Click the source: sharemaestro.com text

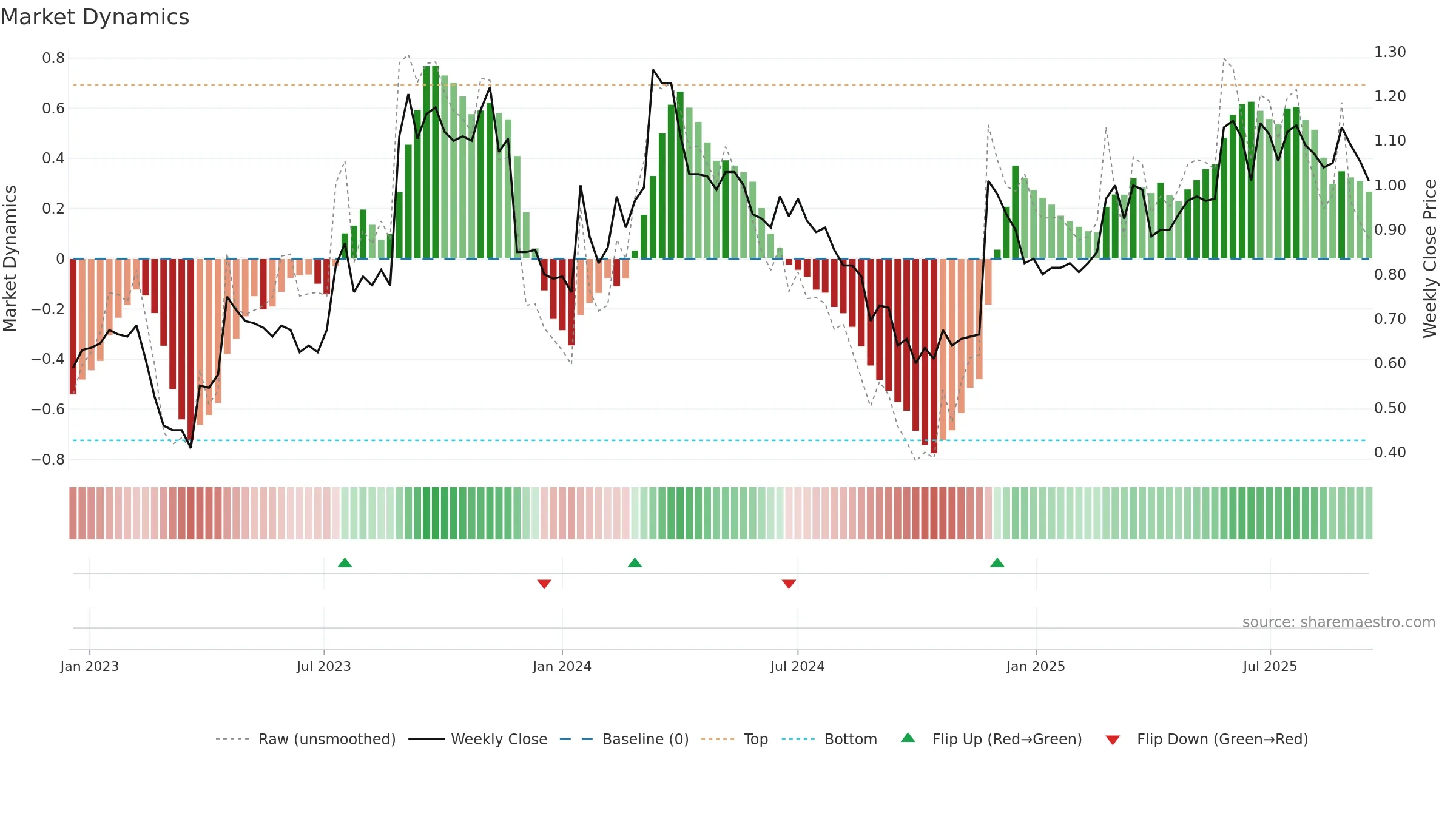click(x=1339, y=622)
